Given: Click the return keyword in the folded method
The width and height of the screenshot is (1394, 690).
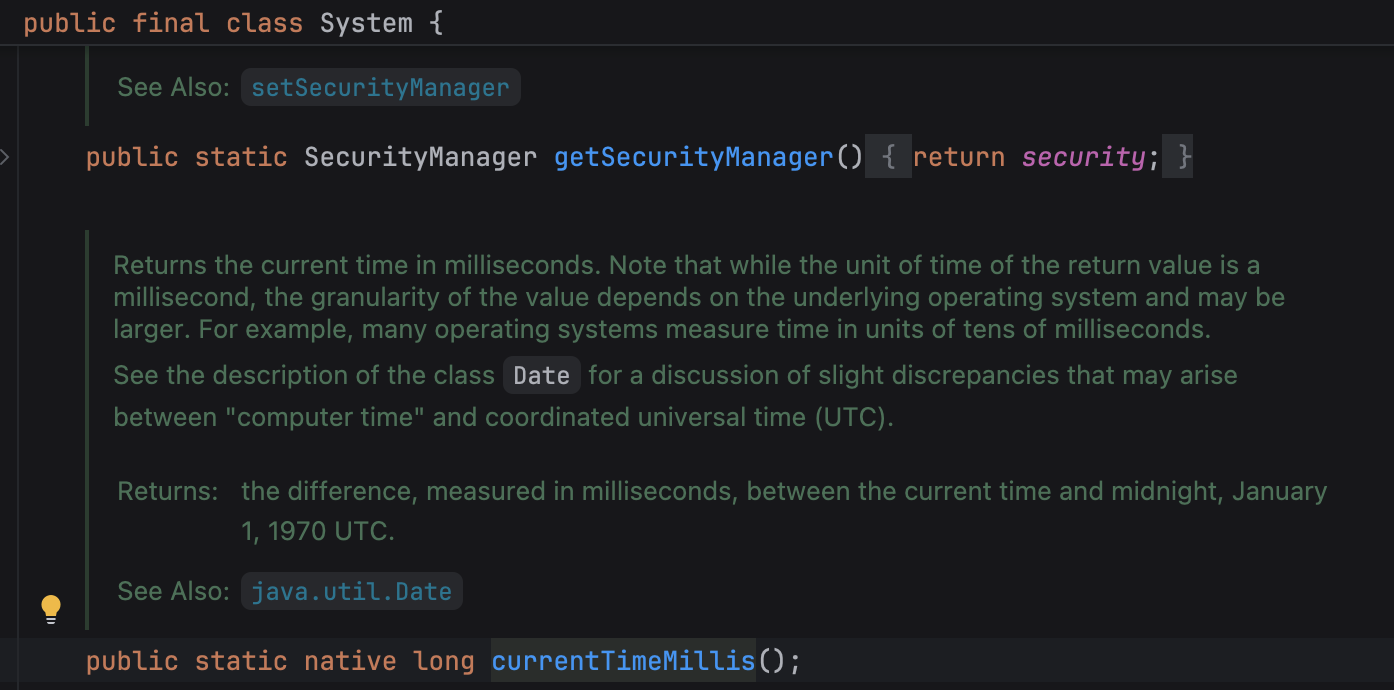Looking at the screenshot, I should (958, 158).
